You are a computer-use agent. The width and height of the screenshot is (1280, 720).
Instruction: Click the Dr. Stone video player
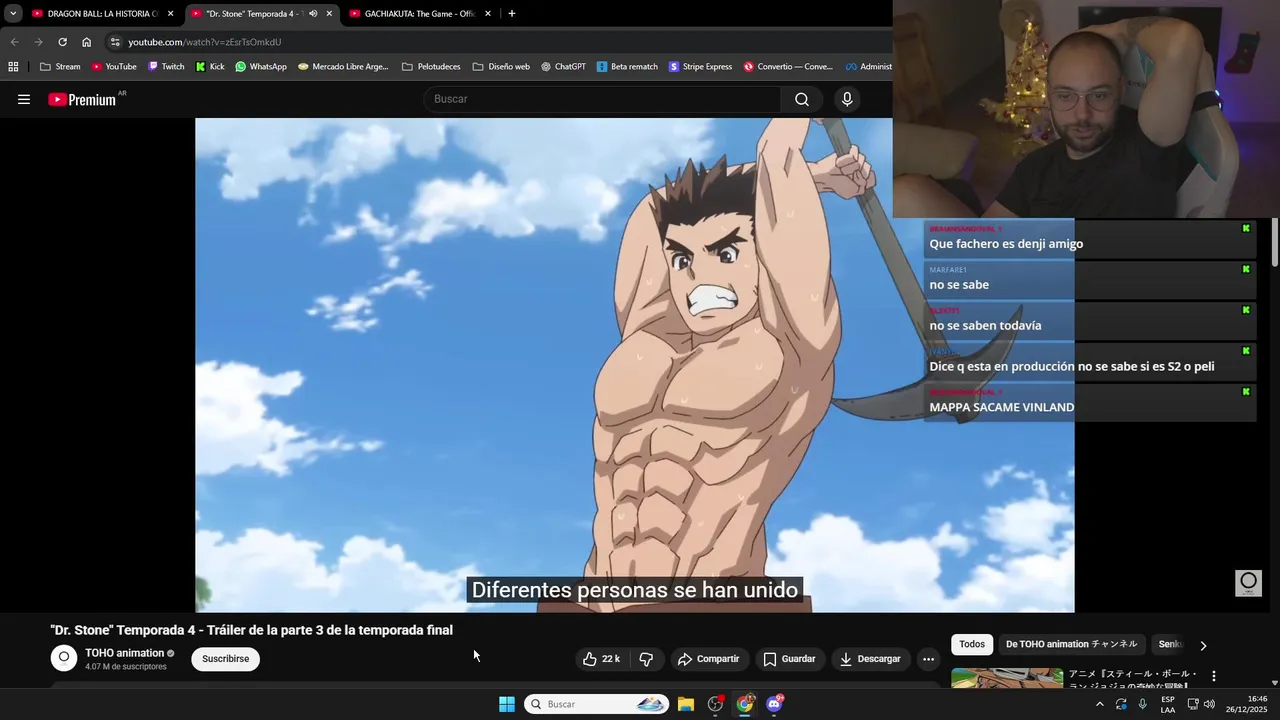[634, 365]
